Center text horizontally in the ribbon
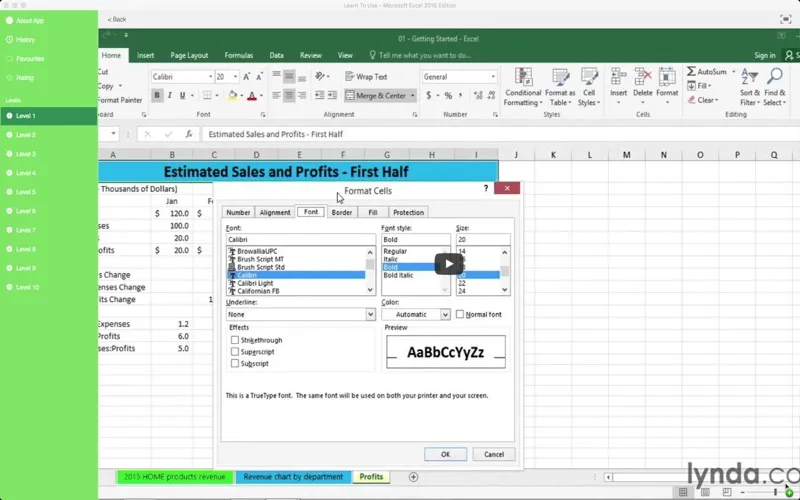 pyautogui.click(x=289, y=95)
